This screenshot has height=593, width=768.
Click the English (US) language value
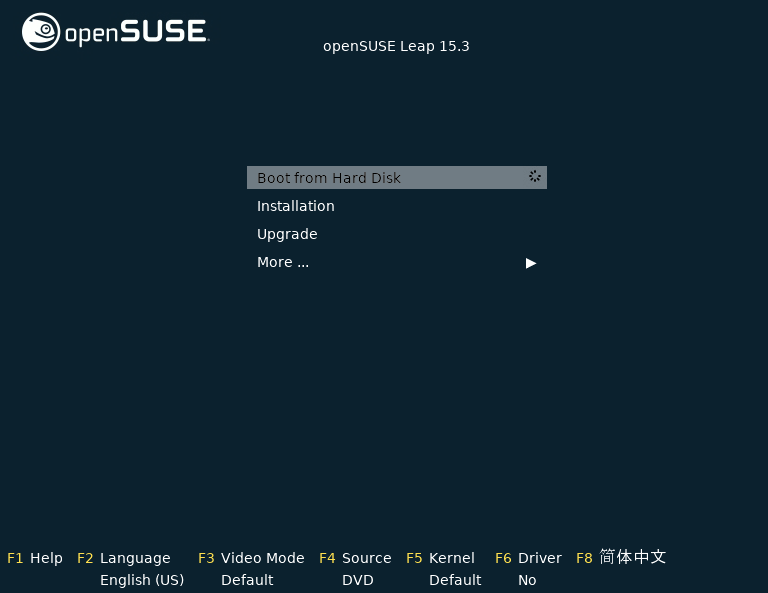point(142,580)
